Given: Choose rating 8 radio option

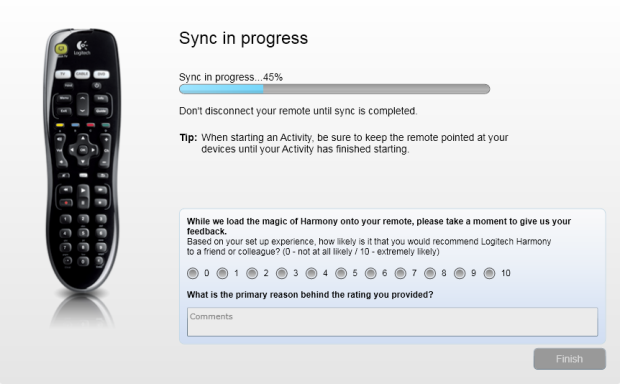Looking at the screenshot, I should 430,273.
